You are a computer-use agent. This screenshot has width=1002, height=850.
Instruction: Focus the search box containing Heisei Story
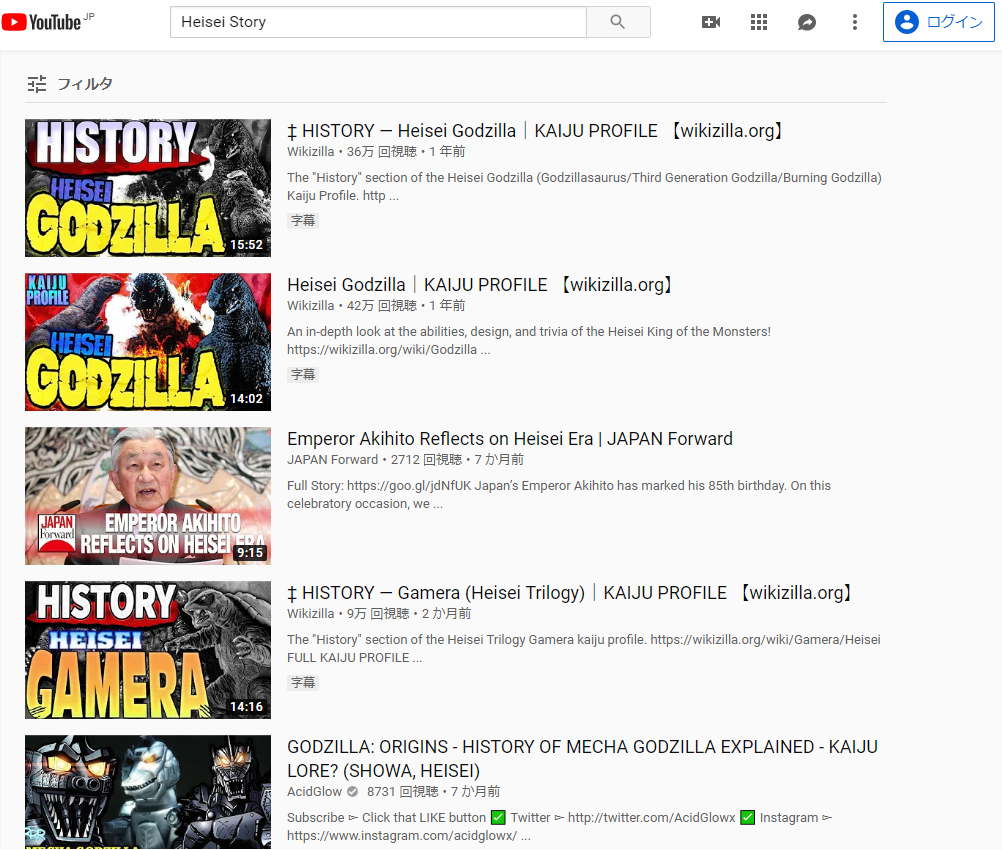pos(378,22)
